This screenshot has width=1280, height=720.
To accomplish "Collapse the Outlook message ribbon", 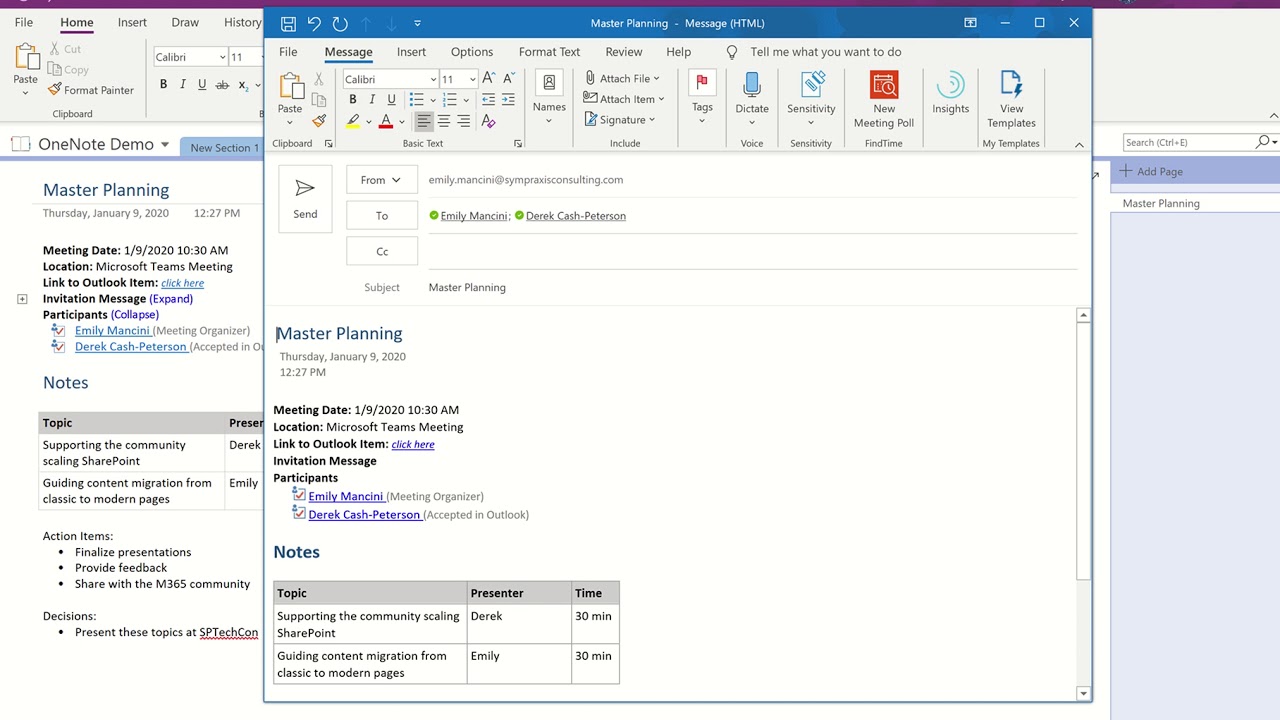I will [x=1079, y=145].
